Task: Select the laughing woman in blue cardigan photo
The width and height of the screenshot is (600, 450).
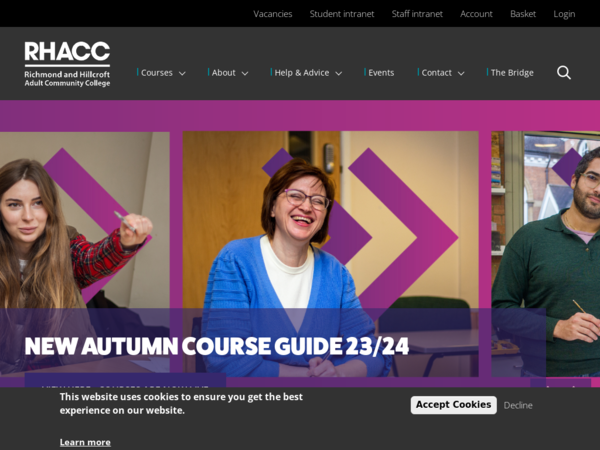Action: pyautogui.click(x=331, y=254)
